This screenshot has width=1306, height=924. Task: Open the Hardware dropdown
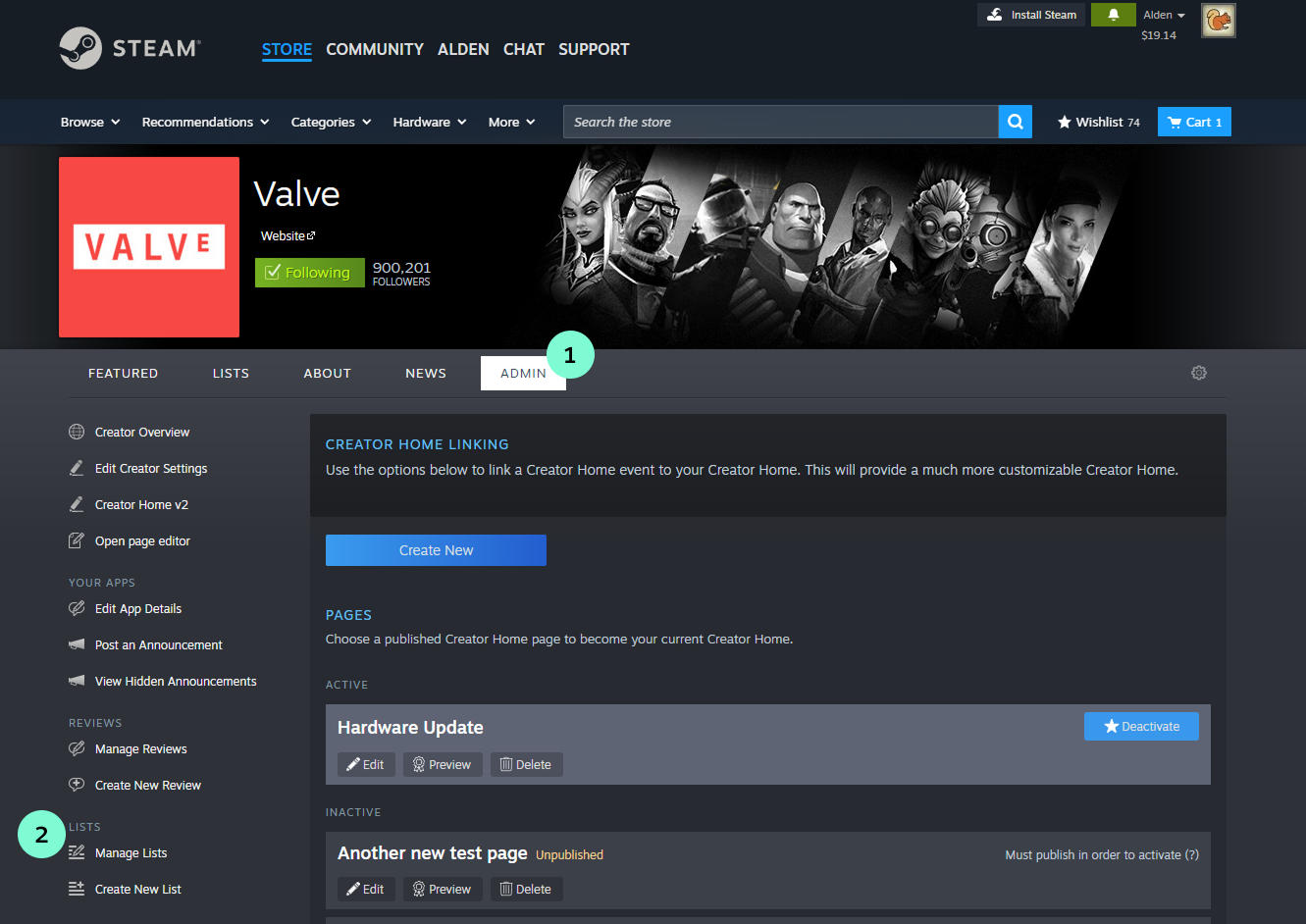click(x=430, y=122)
